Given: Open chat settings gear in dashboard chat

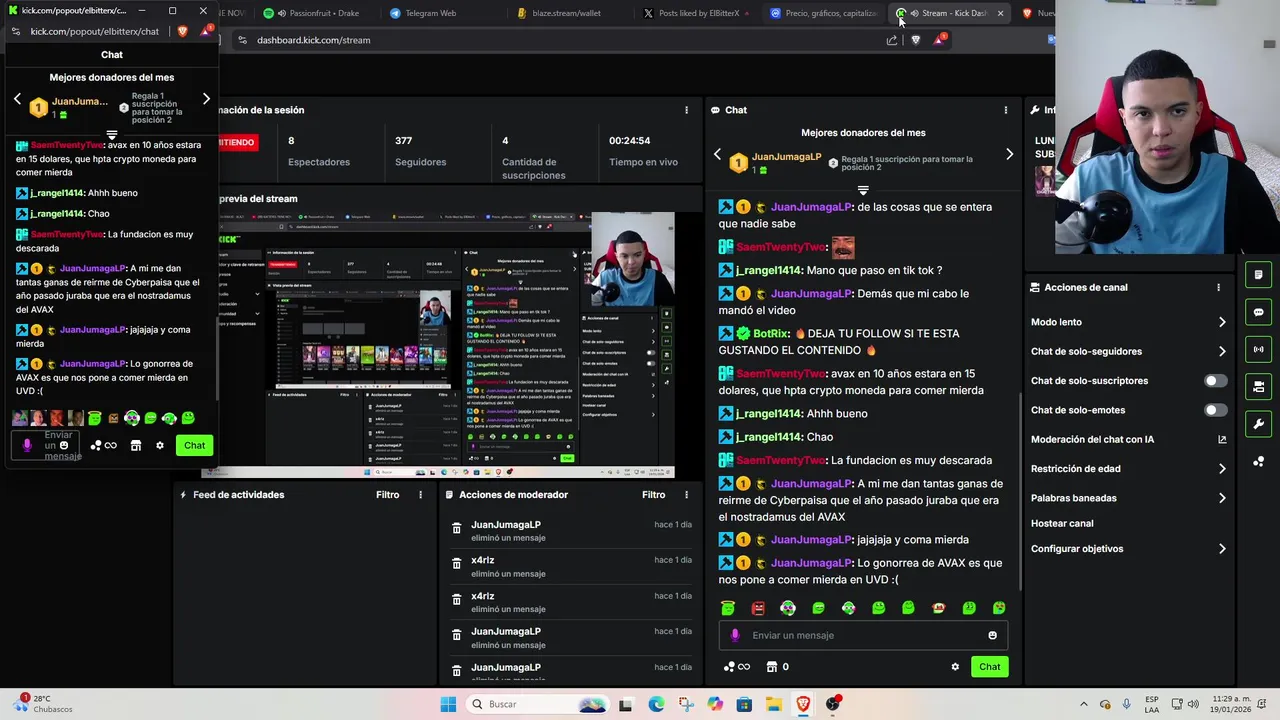Looking at the screenshot, I should point(955,667).
